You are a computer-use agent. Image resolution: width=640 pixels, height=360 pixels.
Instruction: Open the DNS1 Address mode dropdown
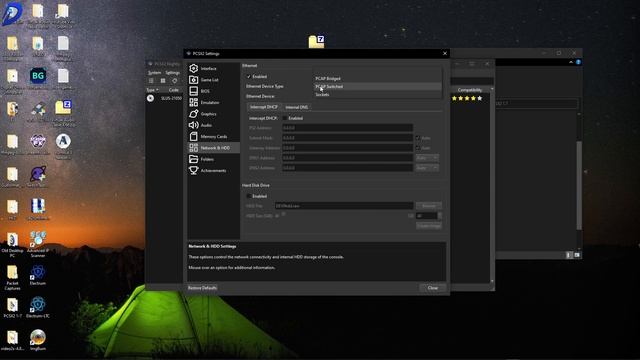pos(427,158)
